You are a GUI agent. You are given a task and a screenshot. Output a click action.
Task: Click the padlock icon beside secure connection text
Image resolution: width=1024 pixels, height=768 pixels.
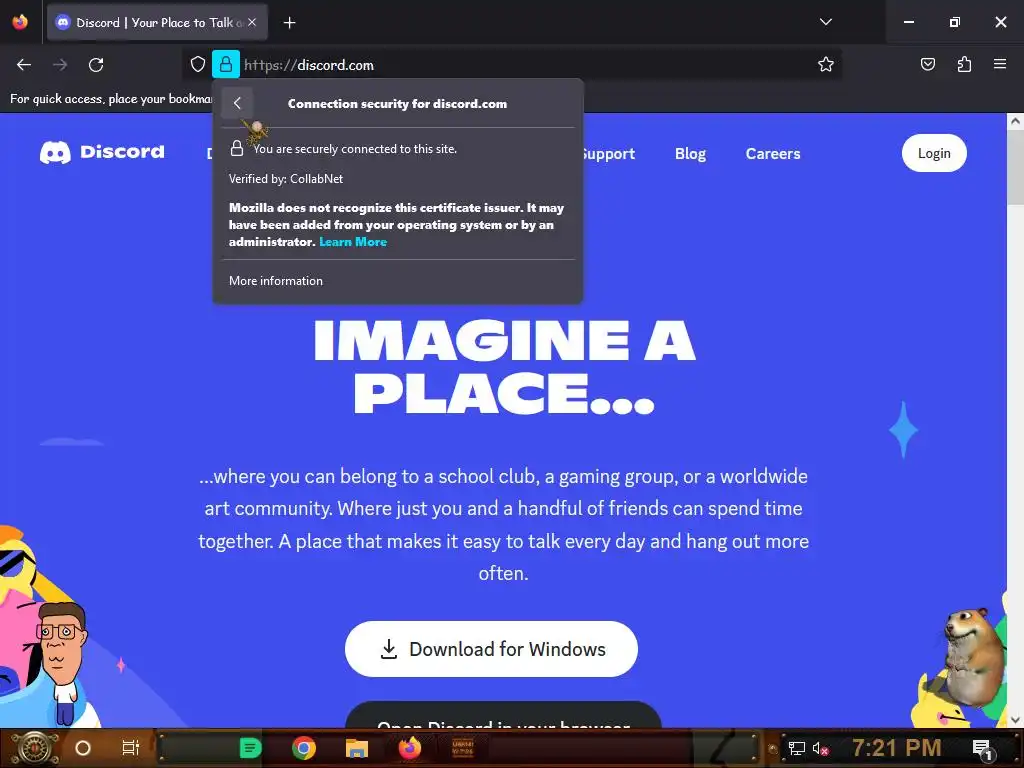pos(236,148)
